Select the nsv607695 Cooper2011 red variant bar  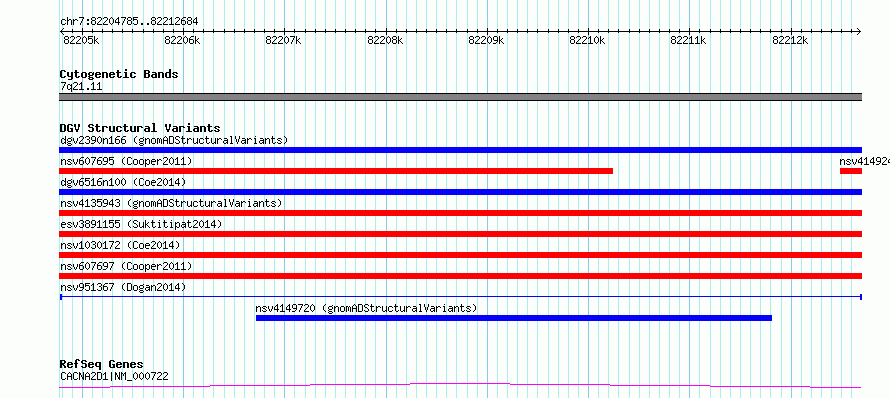(336, 171)
